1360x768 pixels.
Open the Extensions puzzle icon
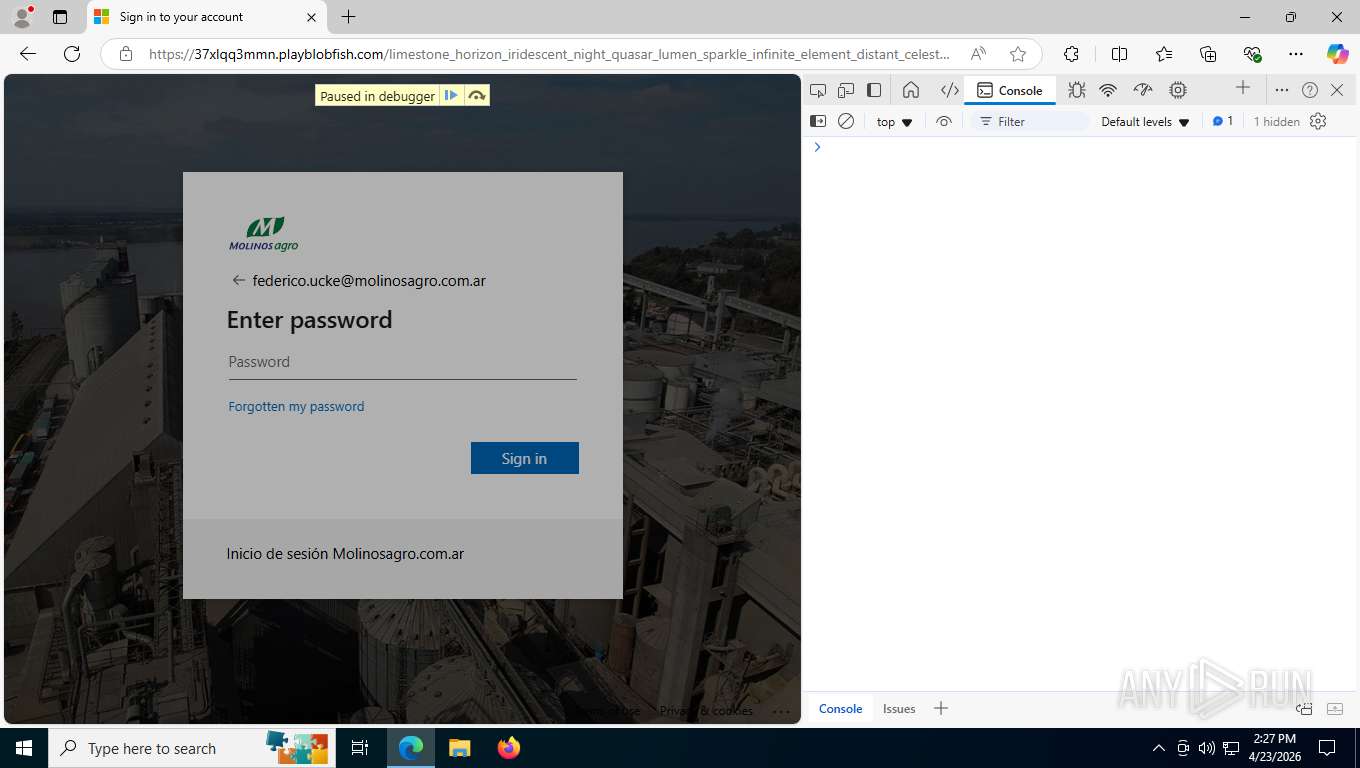[1071, 54]
